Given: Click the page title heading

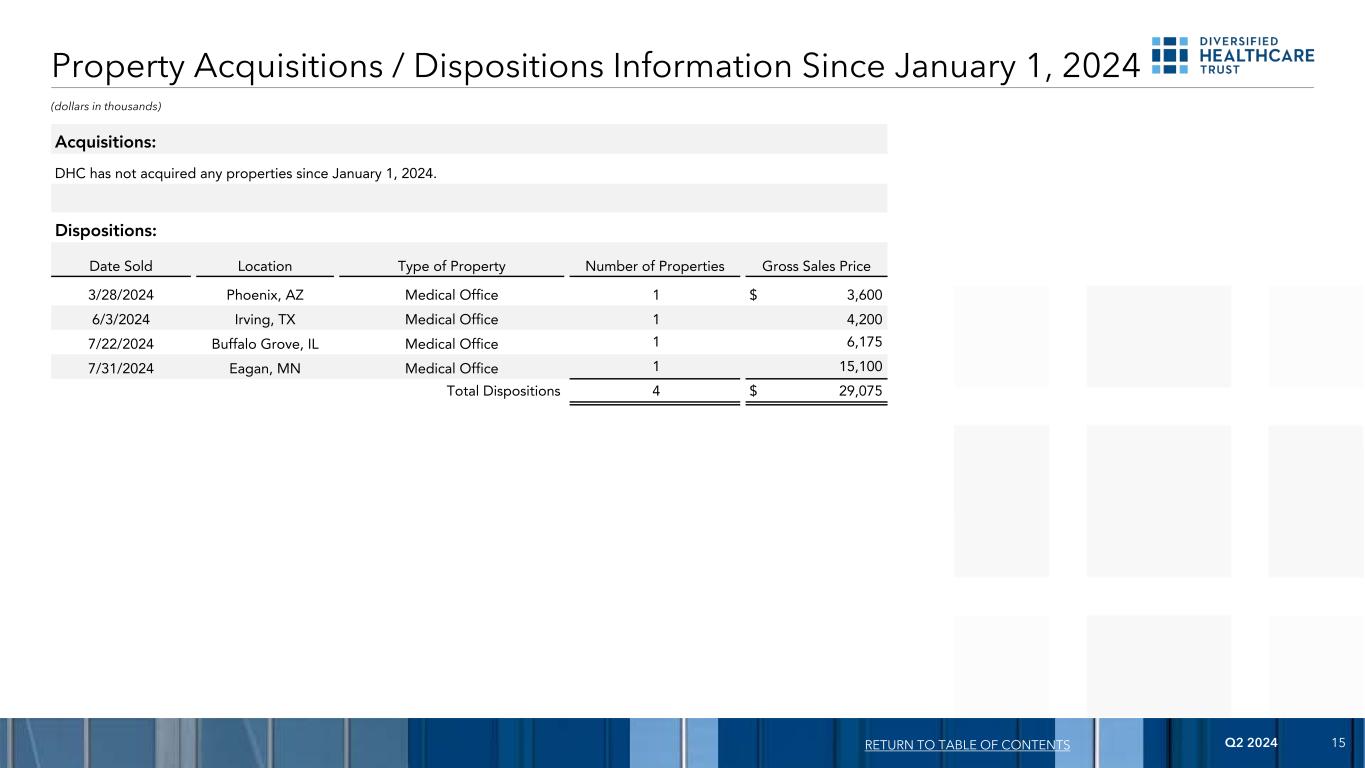Looking at the screenshot, I should click(595, 65).
